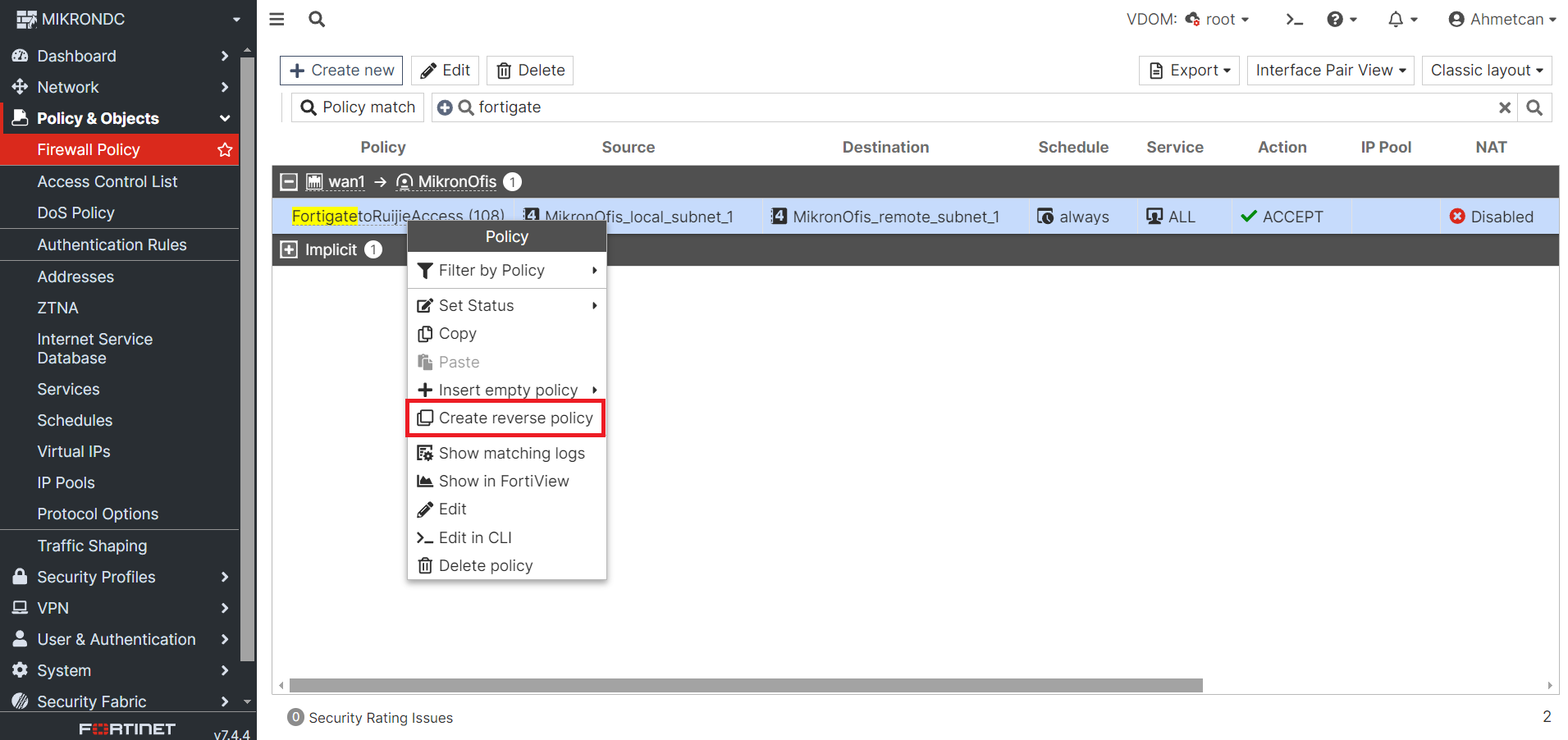Open Filter by Policy submenu

click(506, 271)
